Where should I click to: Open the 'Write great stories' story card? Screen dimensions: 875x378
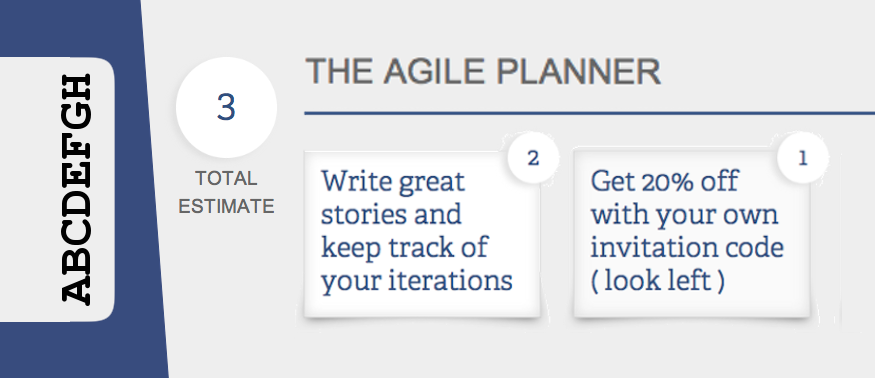pos(422,235)
